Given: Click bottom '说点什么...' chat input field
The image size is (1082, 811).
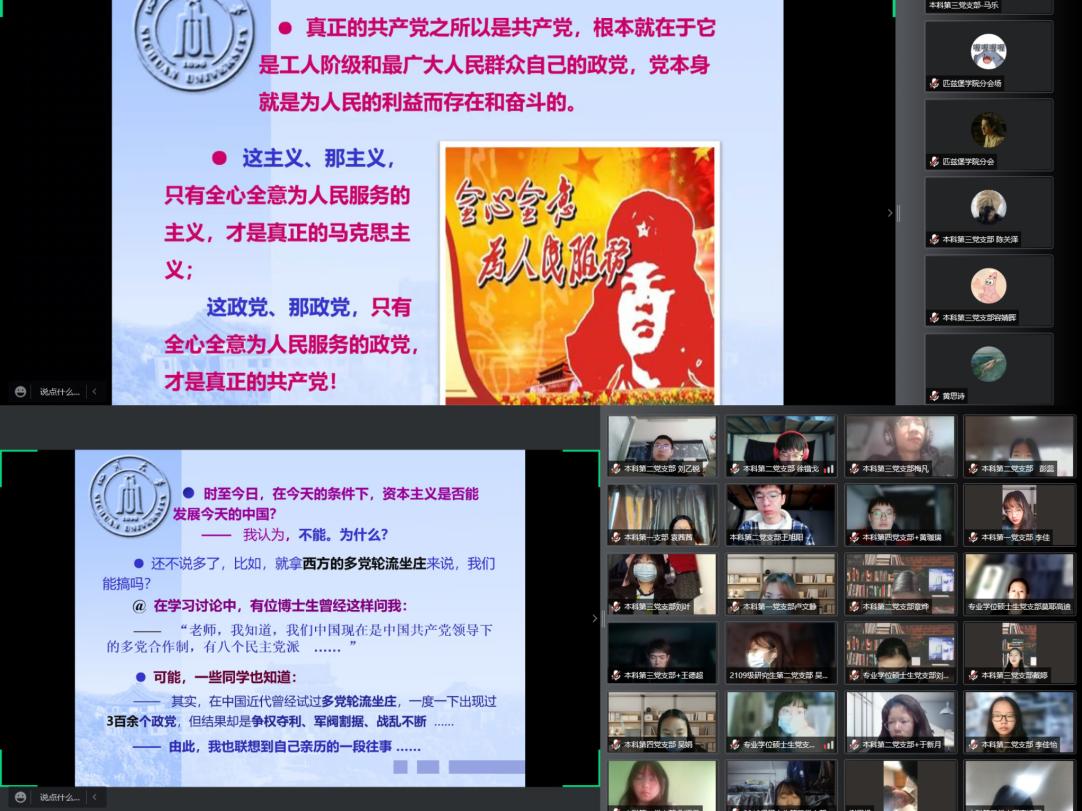Looking at the screenshot, I should point(59,797).
